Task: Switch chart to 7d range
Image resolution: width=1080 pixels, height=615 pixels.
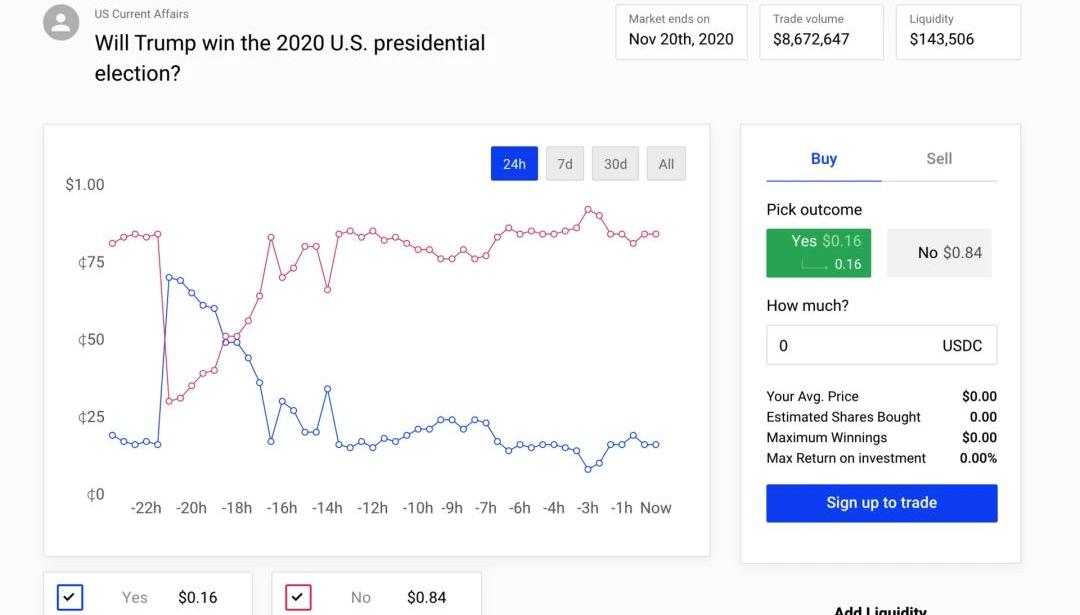Action: (565, 164)
